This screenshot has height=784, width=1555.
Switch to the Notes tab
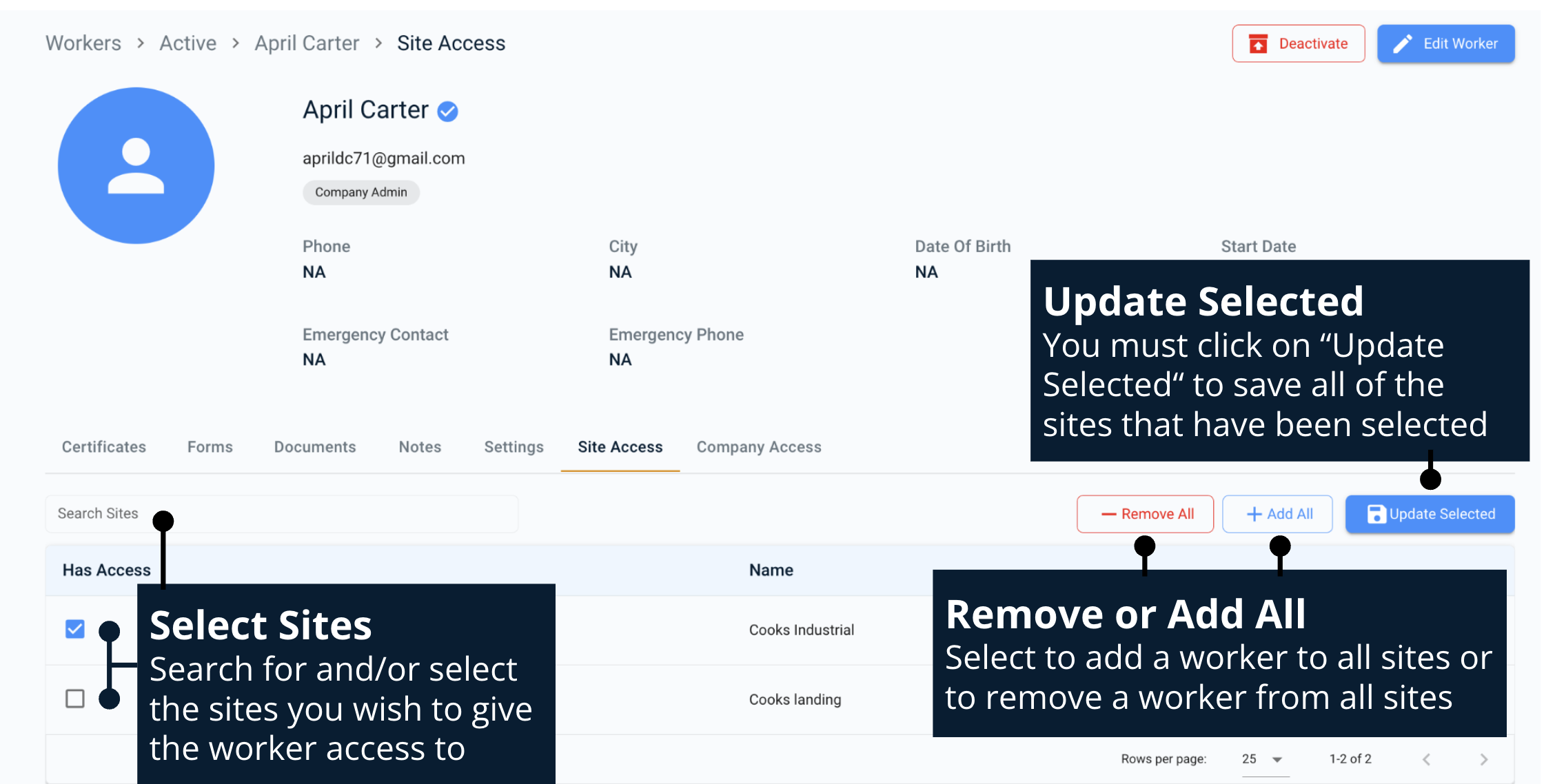click(419, 446)
